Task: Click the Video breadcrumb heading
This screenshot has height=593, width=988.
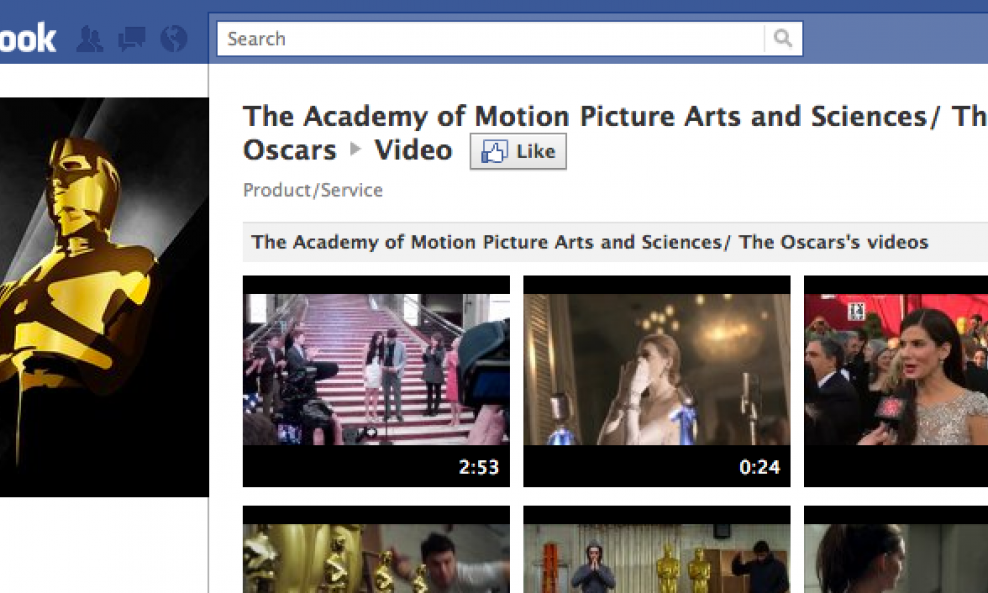Action: [413, 150]
